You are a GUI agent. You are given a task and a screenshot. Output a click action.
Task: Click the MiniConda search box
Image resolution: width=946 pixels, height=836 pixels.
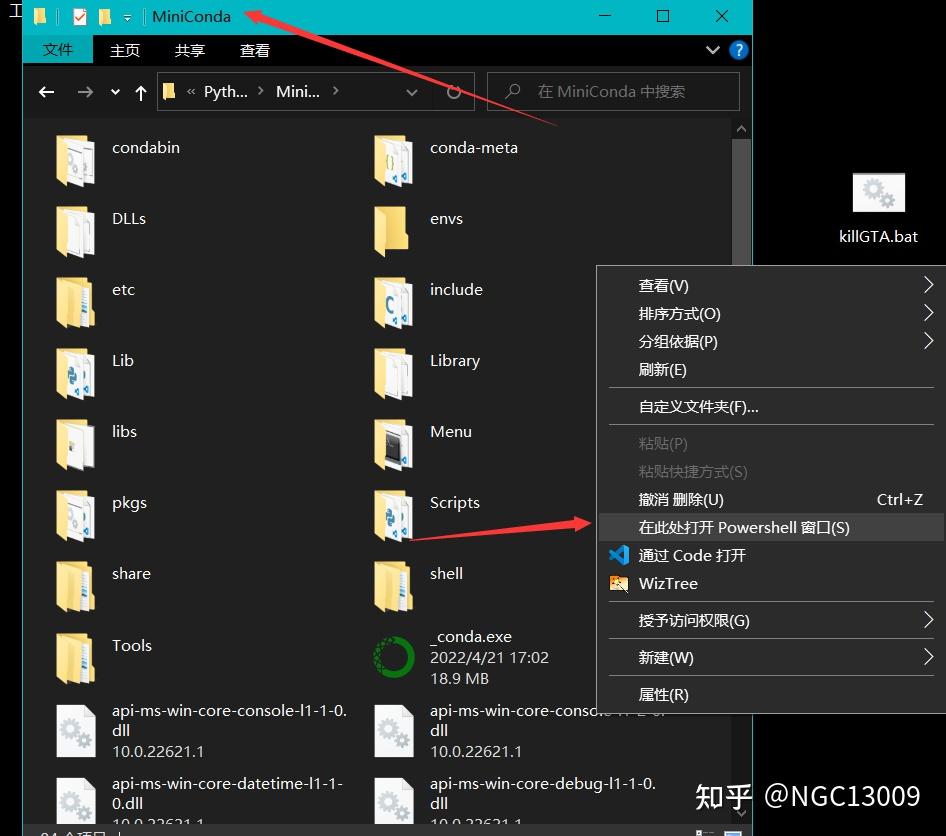(x=613, y=91)
